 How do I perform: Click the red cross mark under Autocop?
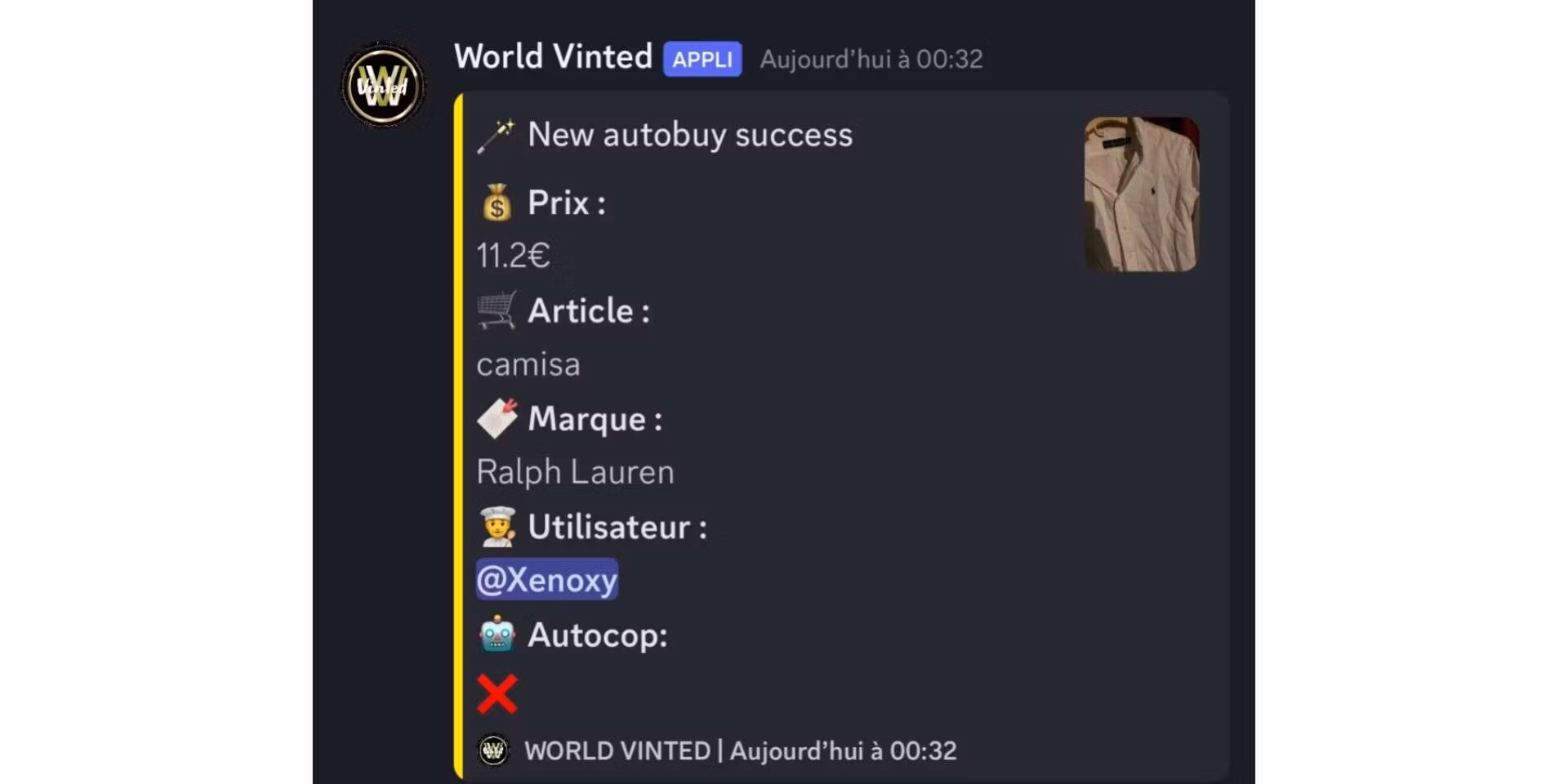pyautogui.click(x=497, y=694)
